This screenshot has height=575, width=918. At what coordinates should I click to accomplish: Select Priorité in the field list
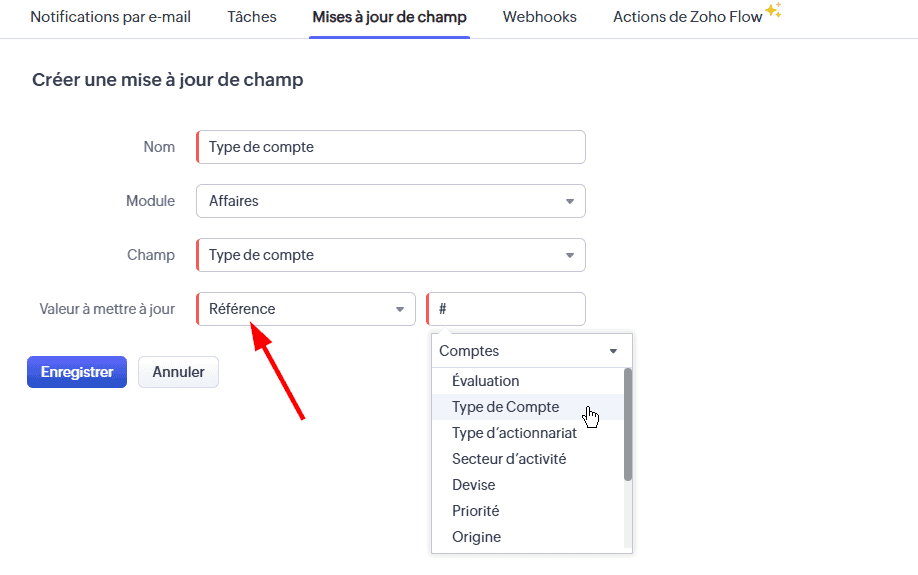(476, 511)
